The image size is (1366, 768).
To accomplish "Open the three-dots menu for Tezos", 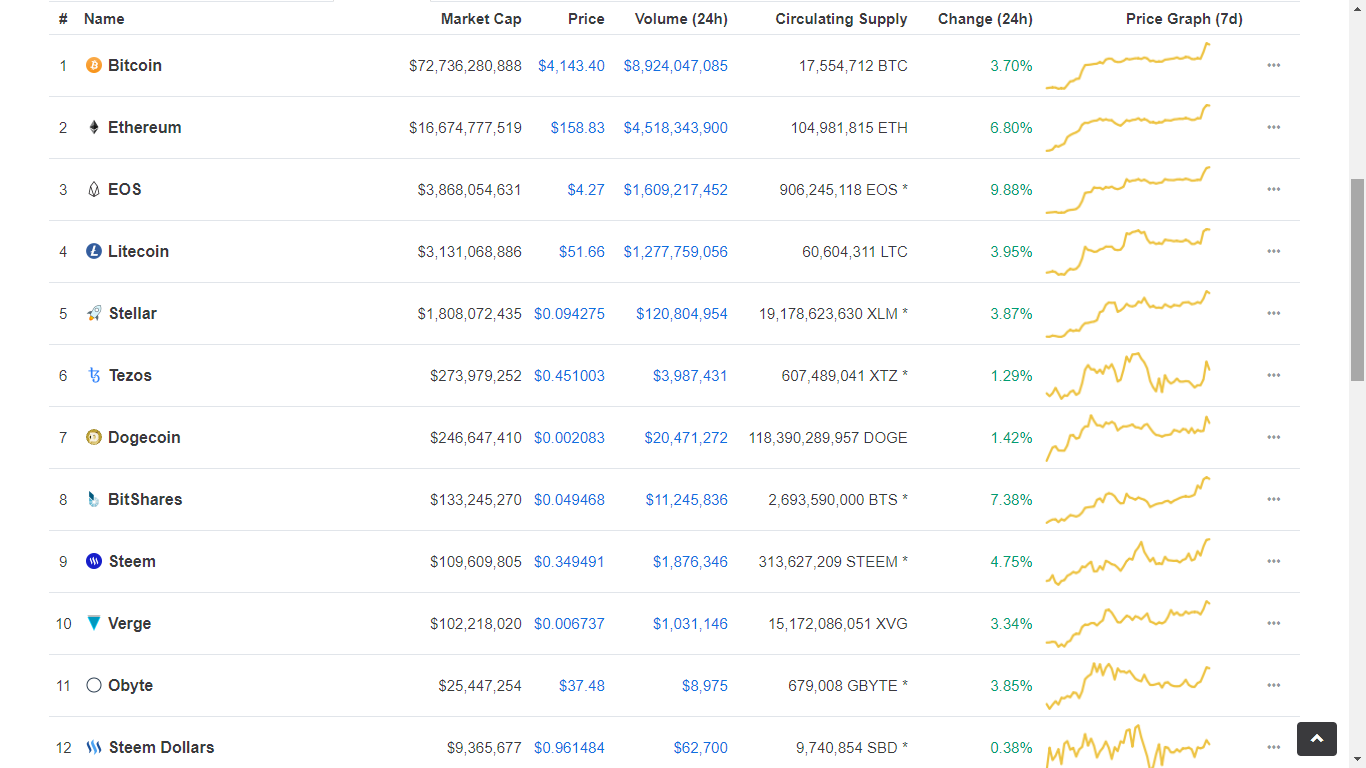I will pyautogui.click(x=1274, y=375).
